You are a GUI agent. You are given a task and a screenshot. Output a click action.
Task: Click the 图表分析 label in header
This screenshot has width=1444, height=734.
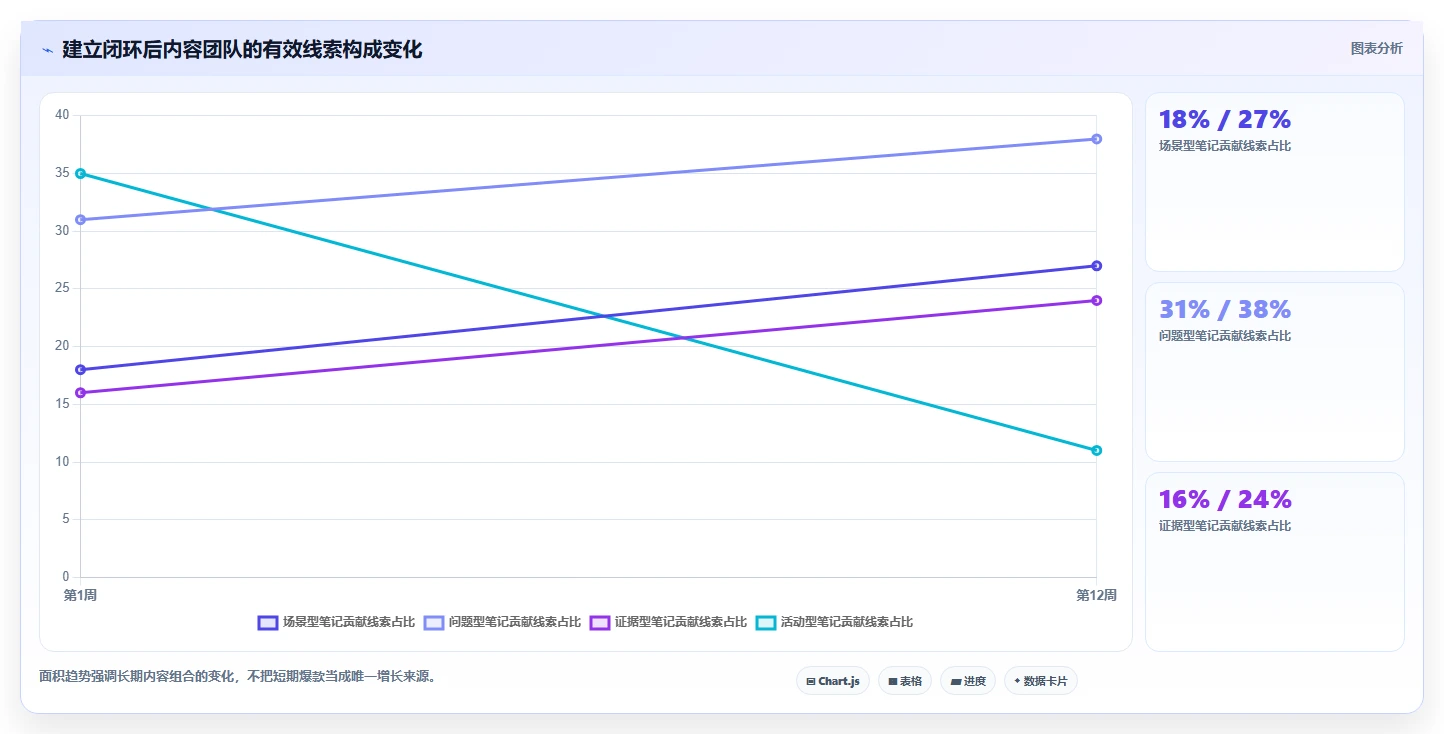[x=1376, y=48]
